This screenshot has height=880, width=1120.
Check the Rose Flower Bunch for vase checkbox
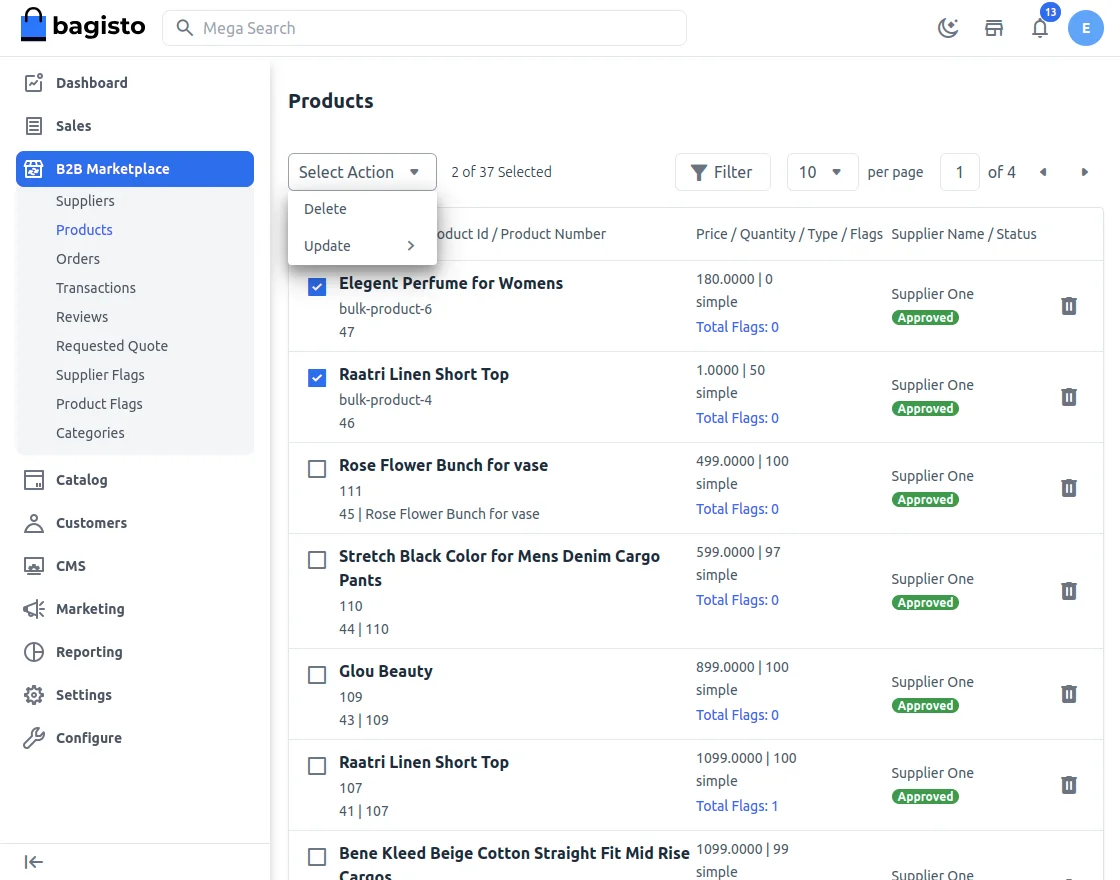pyautogui.click(x=316, y=468)
